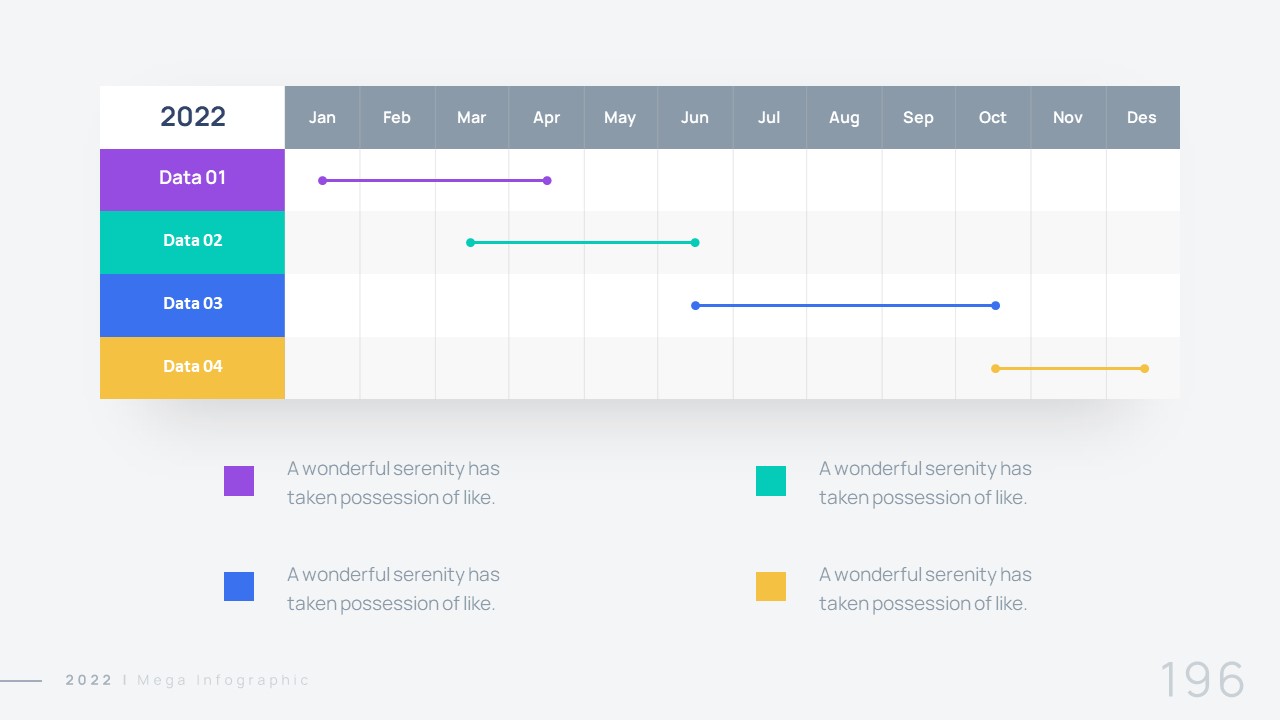Click the purple legend square

point(239,481)
